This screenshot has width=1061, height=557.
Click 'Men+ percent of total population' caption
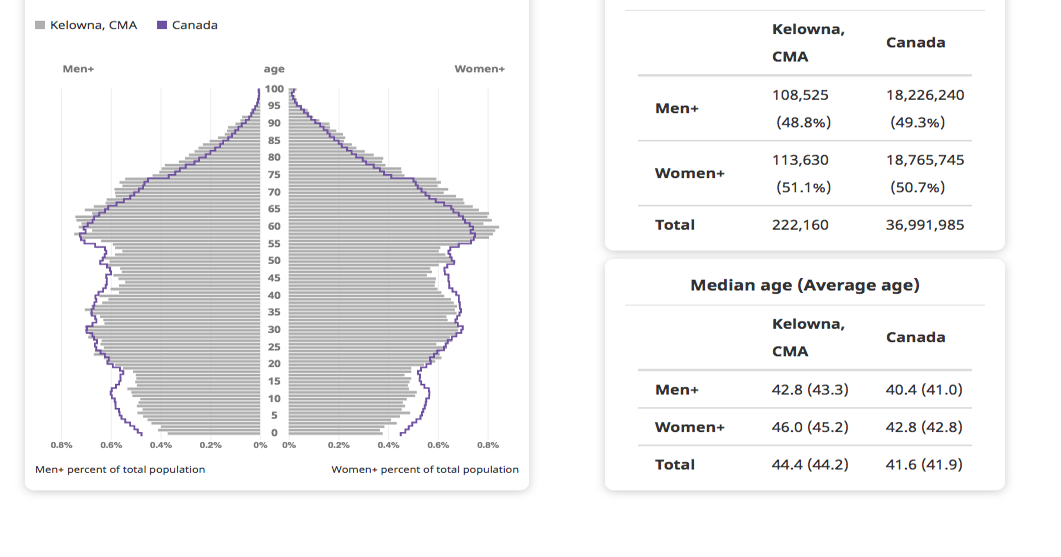(x=120, y=469)
